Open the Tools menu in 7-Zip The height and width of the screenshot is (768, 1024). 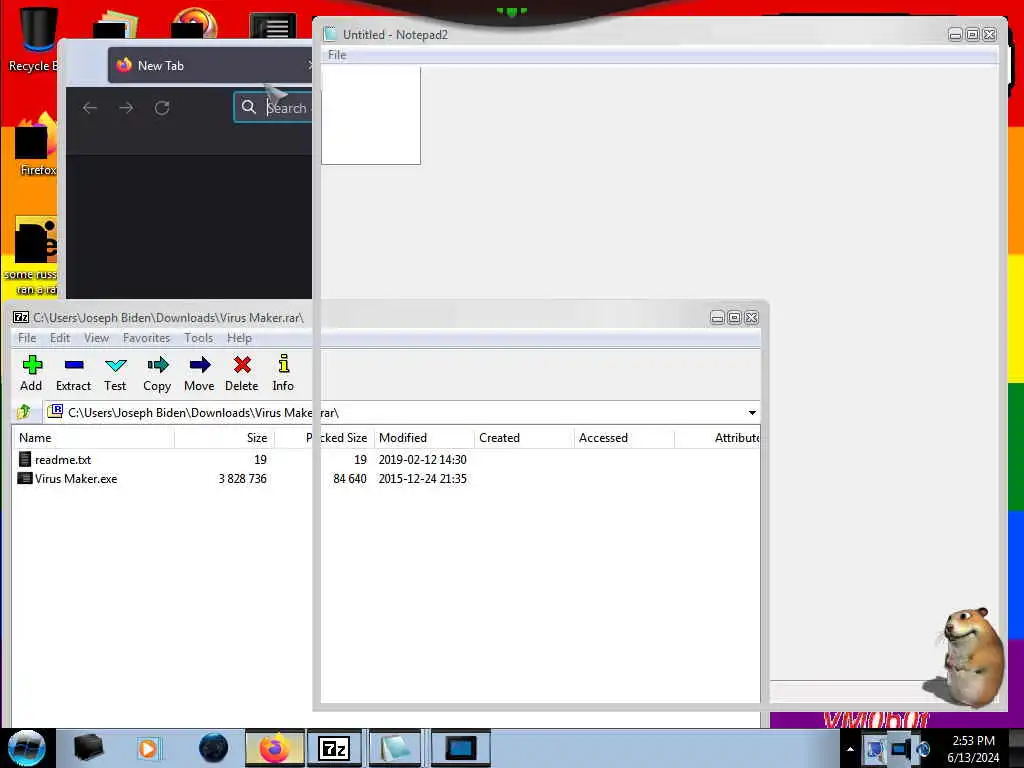coord(199,338)
